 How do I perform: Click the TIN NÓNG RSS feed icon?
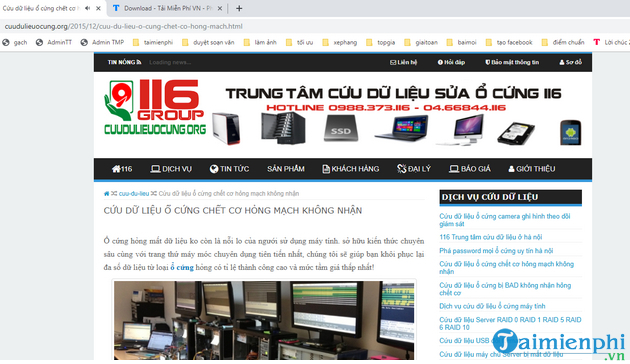(139, 62)
